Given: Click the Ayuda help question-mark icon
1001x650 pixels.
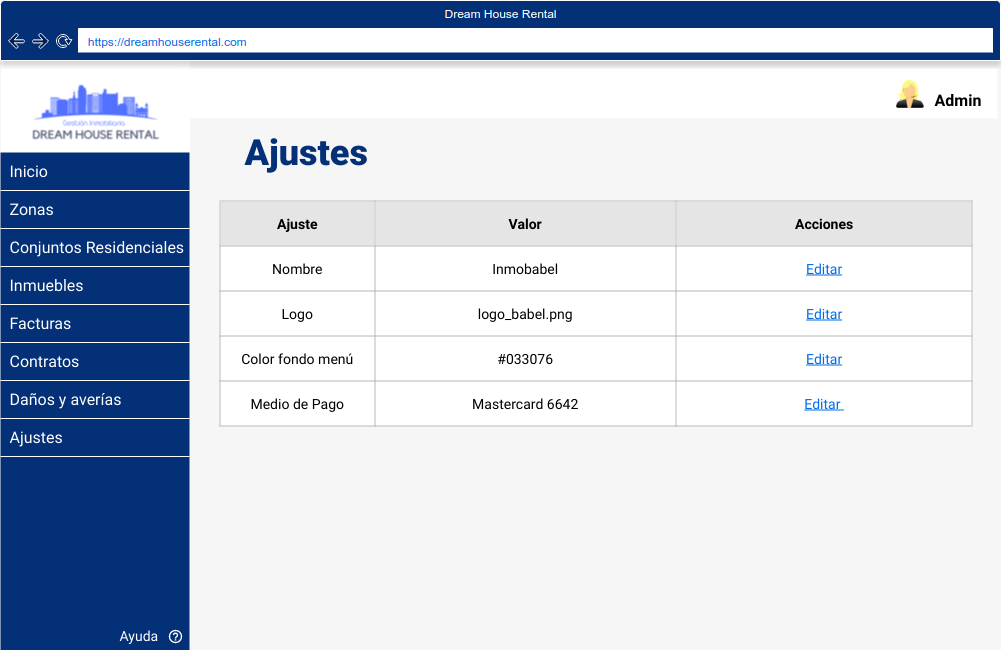Looking at the screenshot, I should [176, 636].
